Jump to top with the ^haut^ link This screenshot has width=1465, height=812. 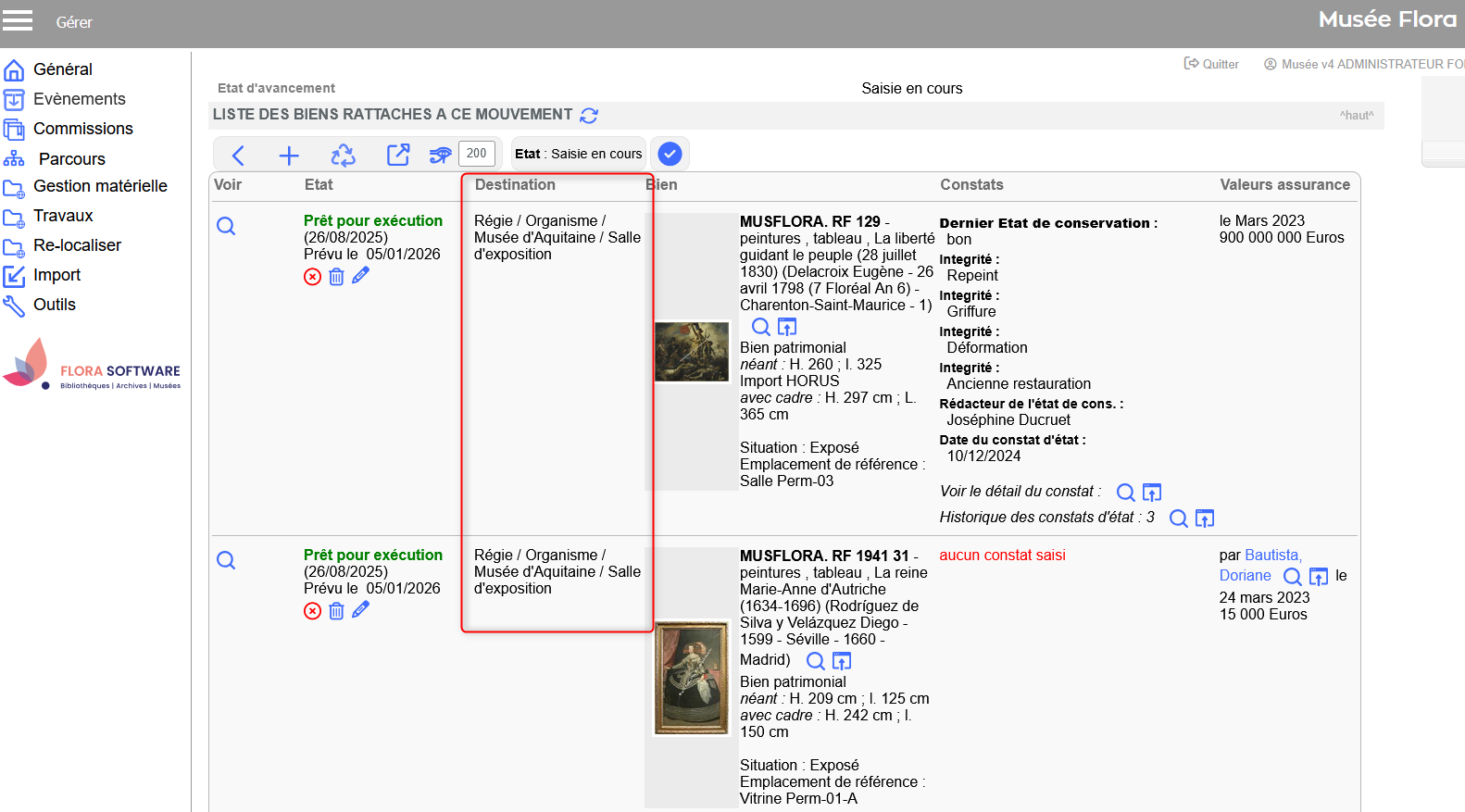pyautogui.click(x=1356, y=116)
